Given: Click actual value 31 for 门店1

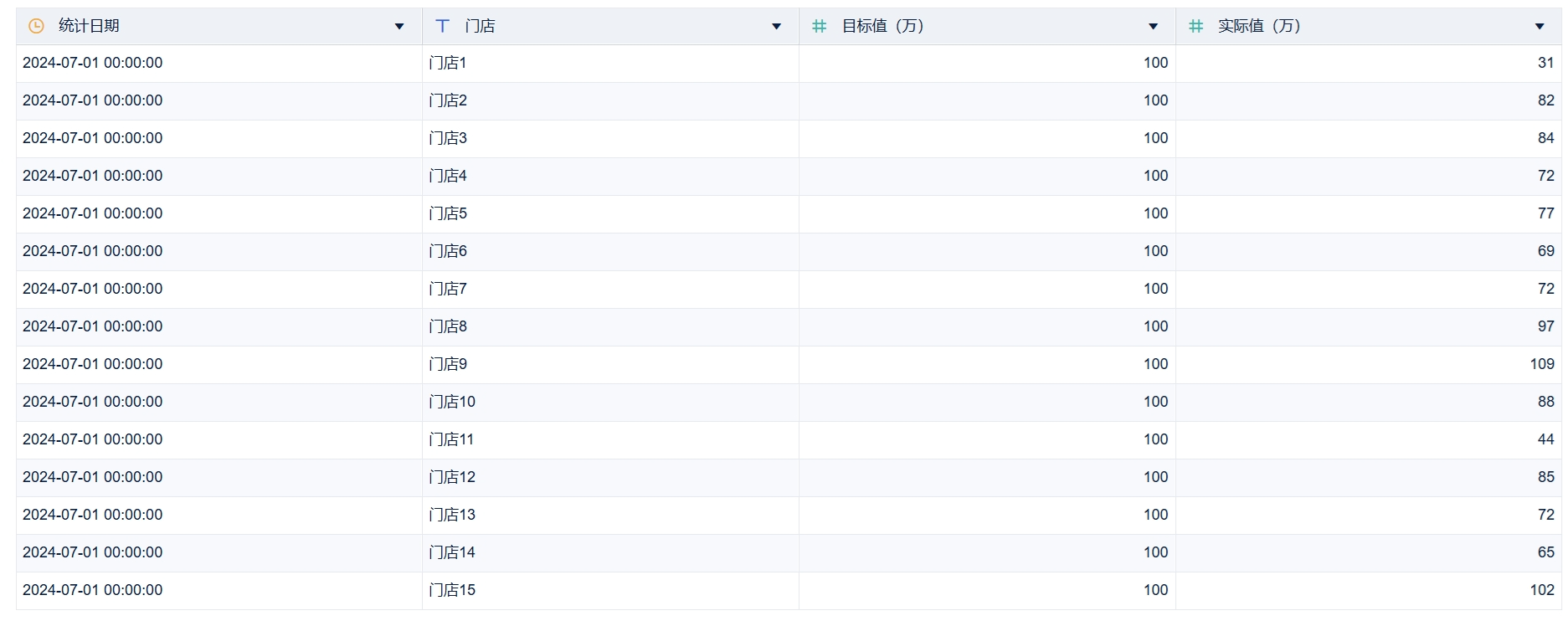Looking at the screenshot, I should (1545, 63).
